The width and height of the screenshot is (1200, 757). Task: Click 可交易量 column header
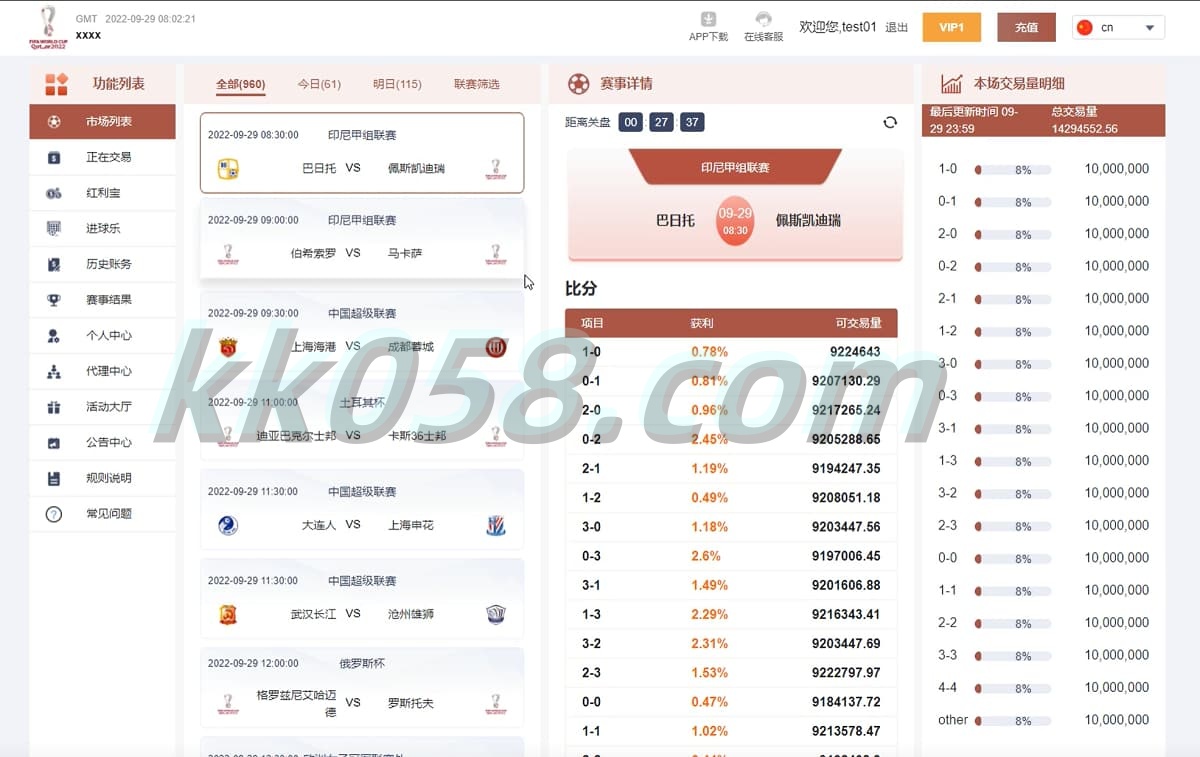click(x=859, y=323)
